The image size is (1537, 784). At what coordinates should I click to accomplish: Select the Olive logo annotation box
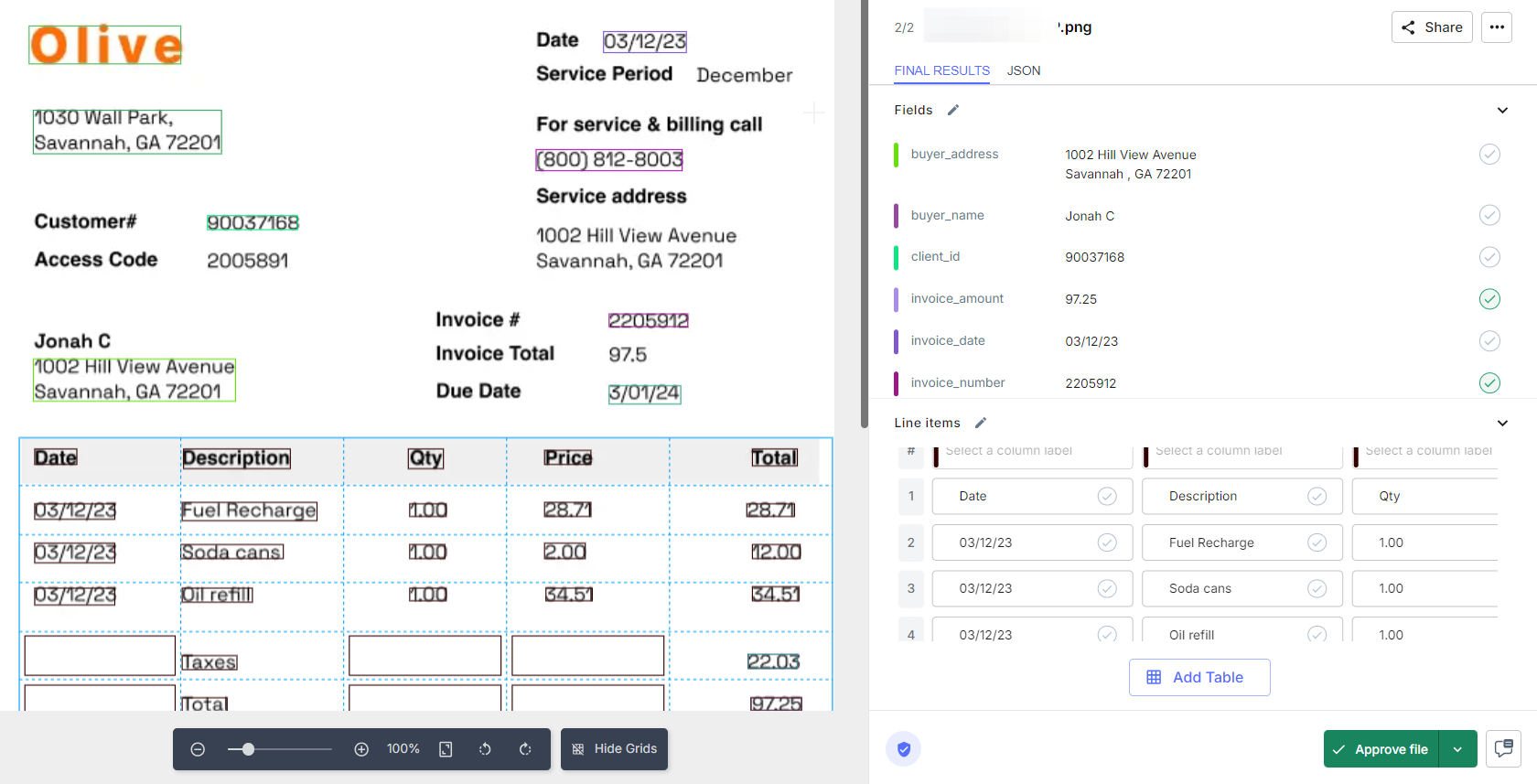105,45
